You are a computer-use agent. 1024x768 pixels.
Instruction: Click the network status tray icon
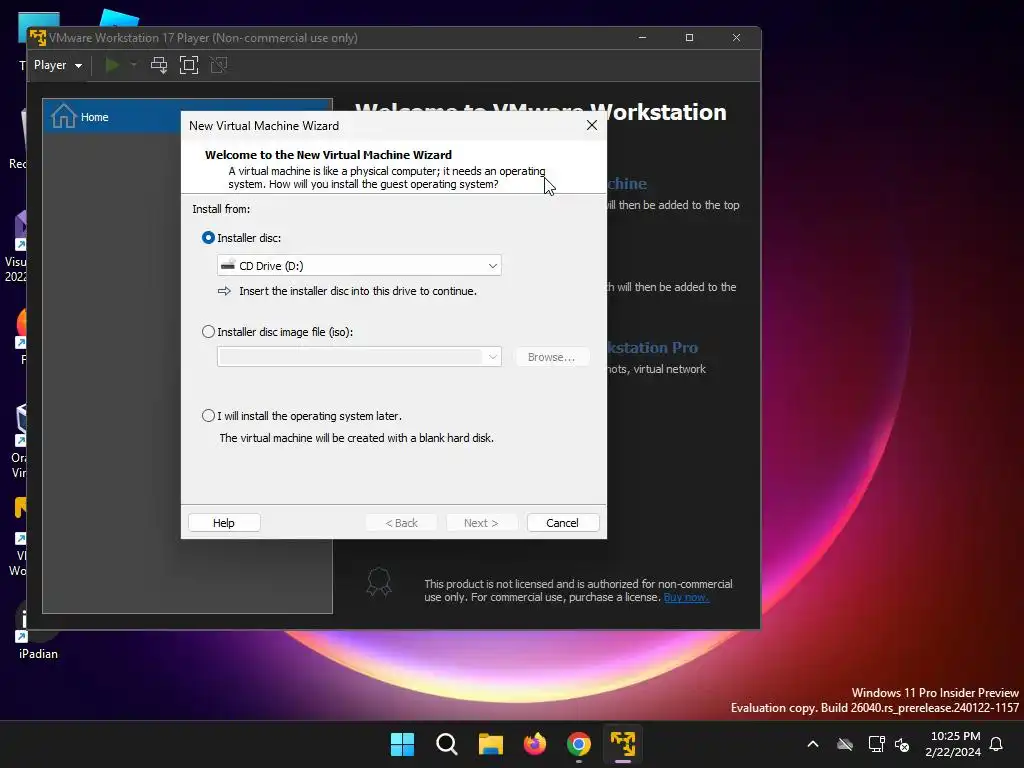876,744
